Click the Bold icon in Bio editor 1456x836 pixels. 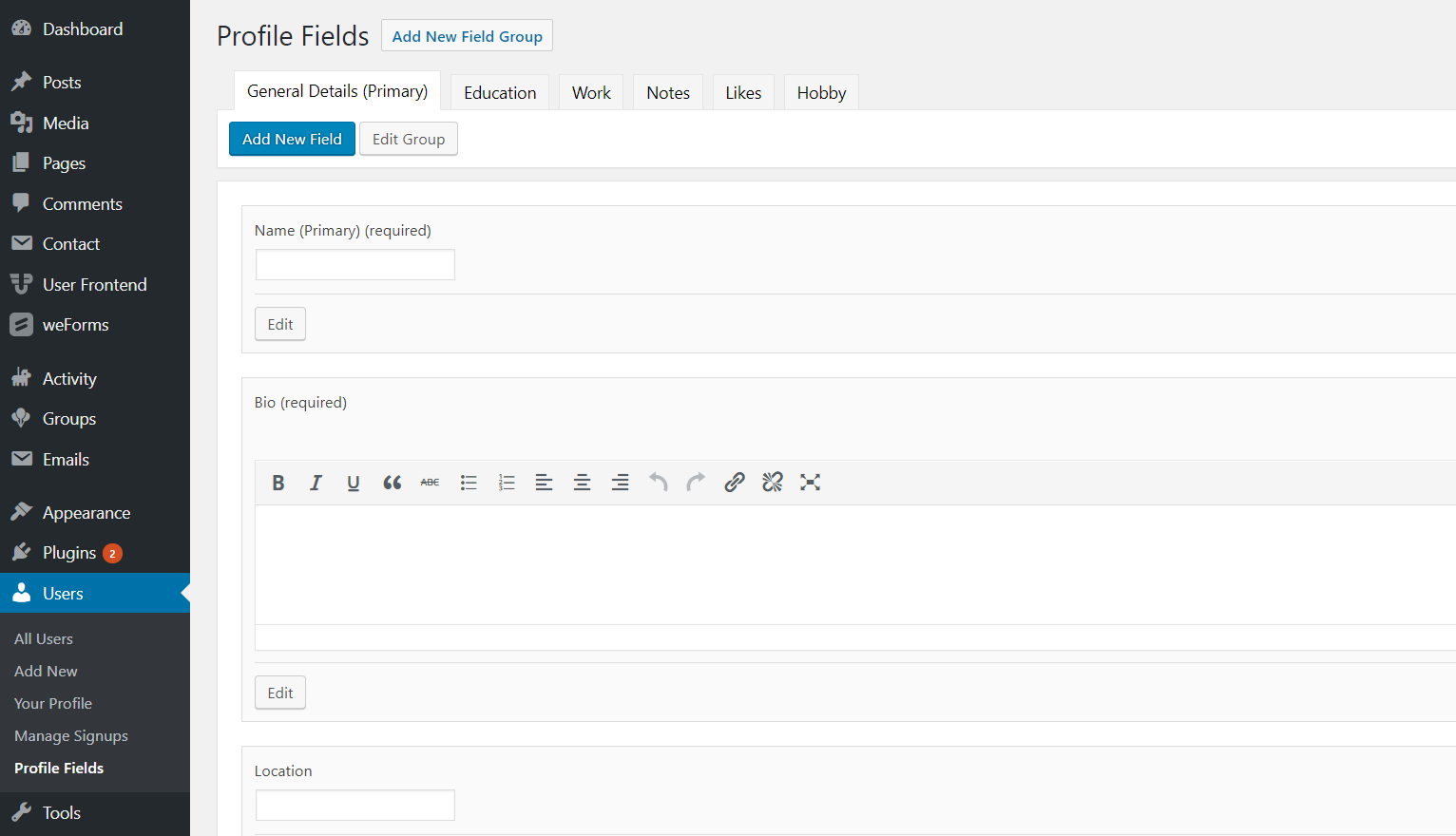[278, 483]
